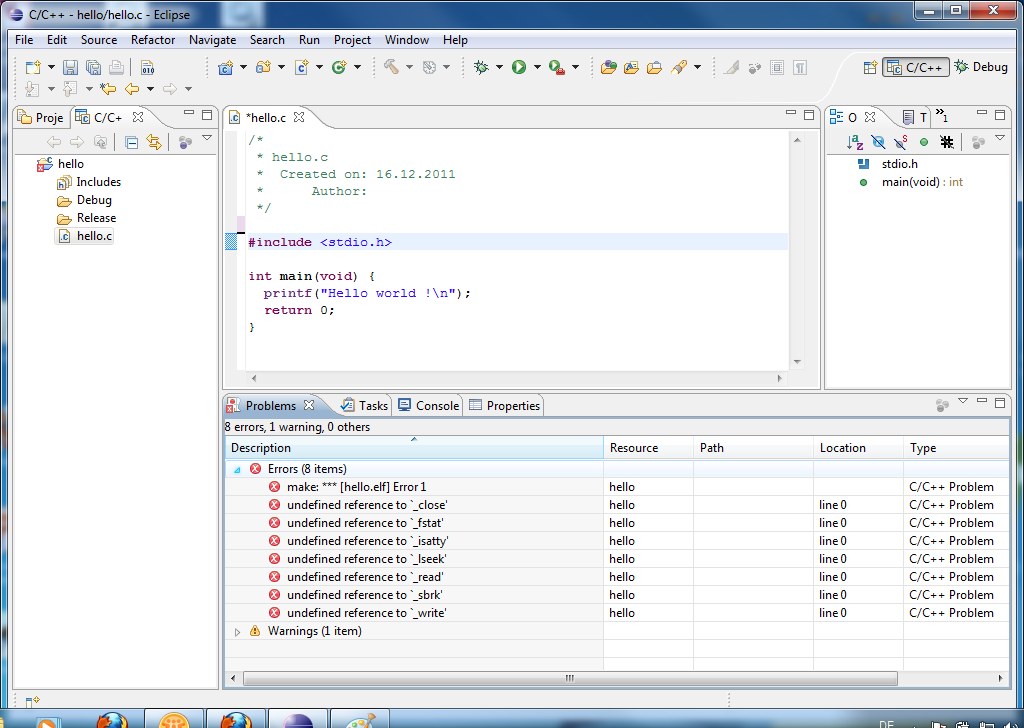
Task: Click Collapse All in project explorer
Action: [x=132, y=143]
